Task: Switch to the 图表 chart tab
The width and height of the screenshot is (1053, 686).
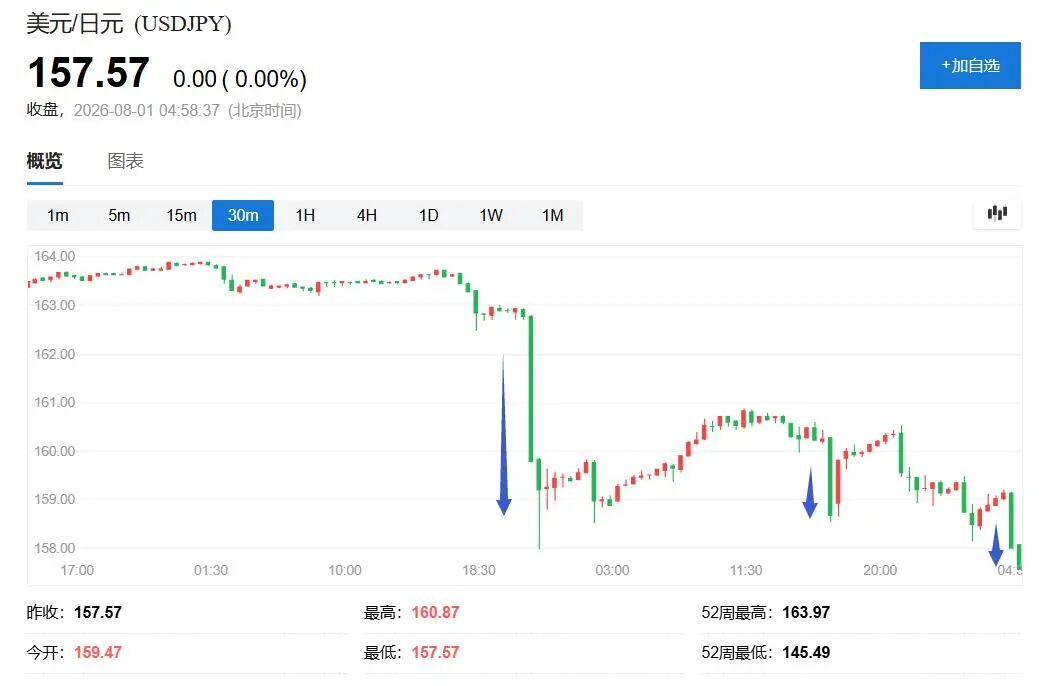Action: [x=126, y=161]
